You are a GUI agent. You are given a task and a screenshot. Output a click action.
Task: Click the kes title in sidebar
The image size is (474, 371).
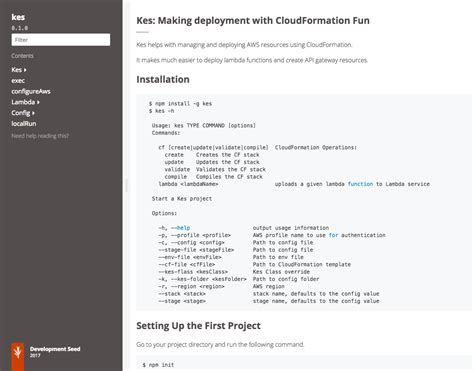click(x=18, y=17)
